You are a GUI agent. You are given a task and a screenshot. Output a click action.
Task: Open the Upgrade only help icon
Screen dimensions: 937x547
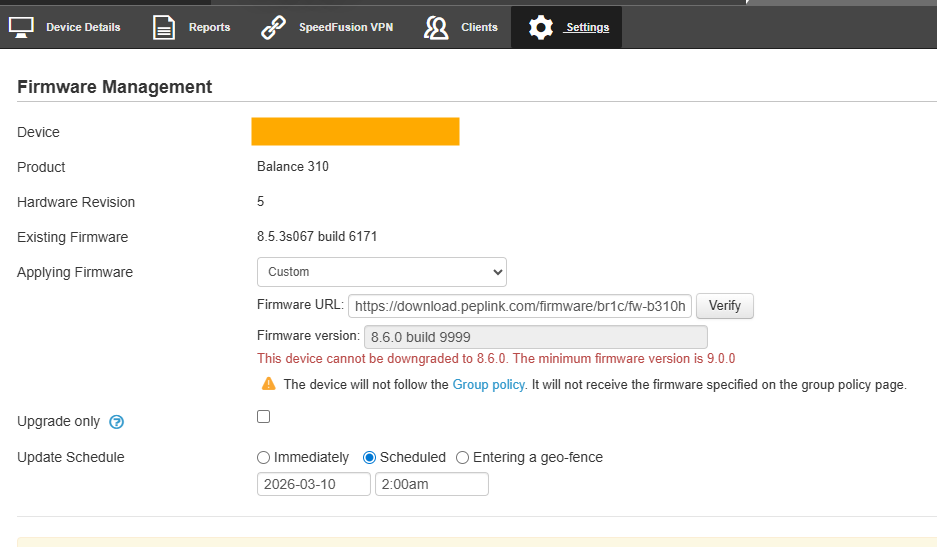(116, 422)
